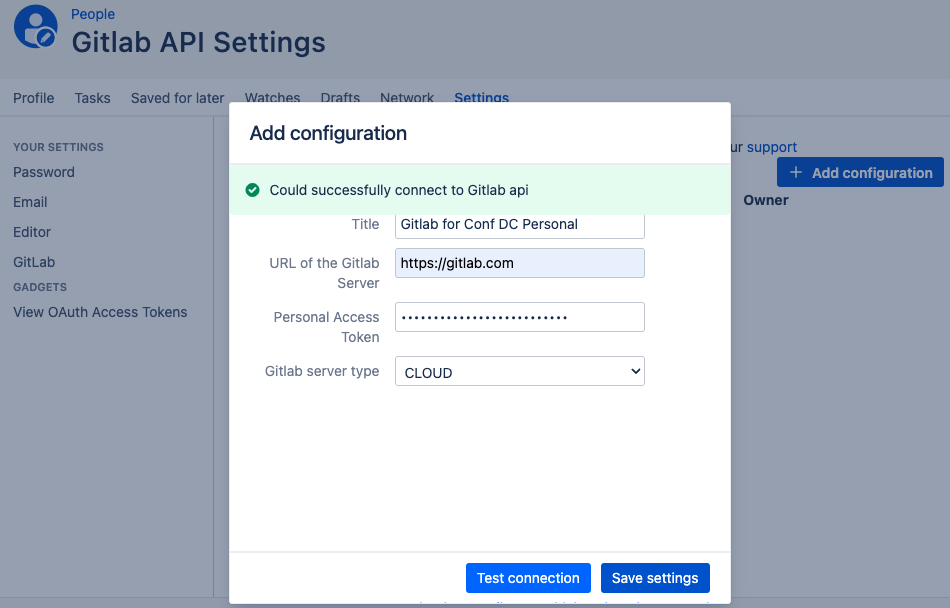The height and width of the screenshot is (608, 950).
Task: Click the 'Gitlab server type' label
Action: pyautogui.click(x=322, y=371)
